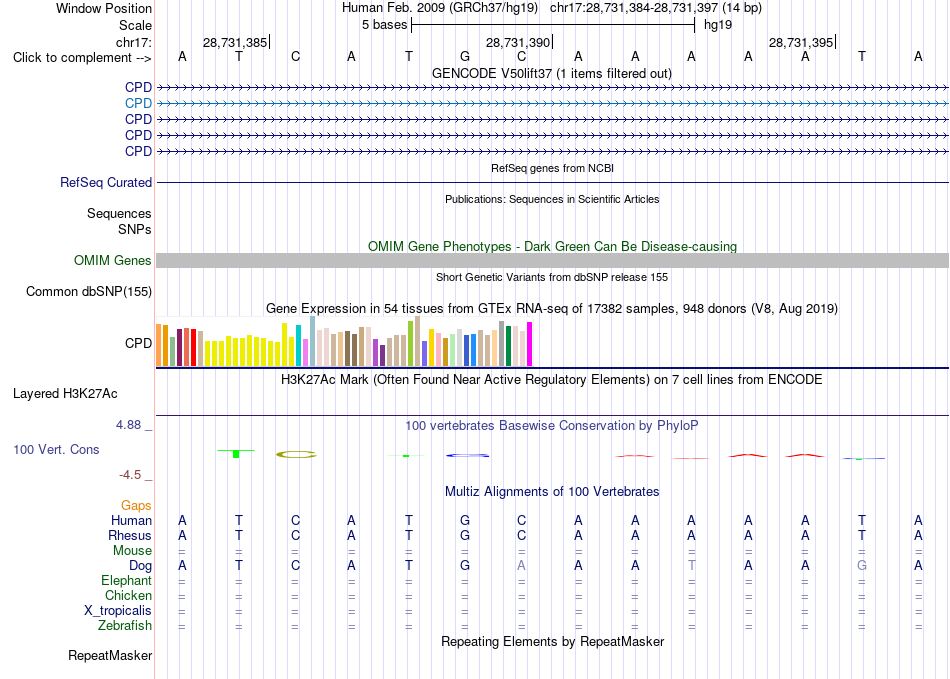Click the SNPs label under Publications
Image resolution: width=950 pixels, height=679 pixels.
click(135, 230)
